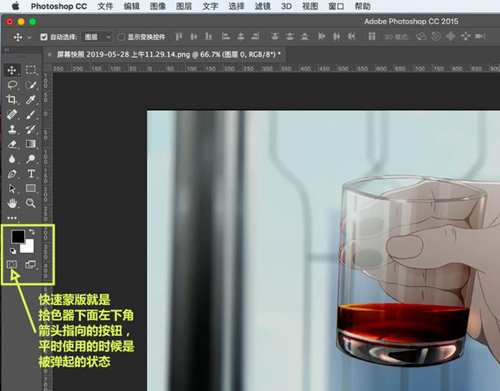Image resolution: width=500 pixels, height=391 pixels.
Task: Open the 图像 menu
Action: [x=158, y=6]
